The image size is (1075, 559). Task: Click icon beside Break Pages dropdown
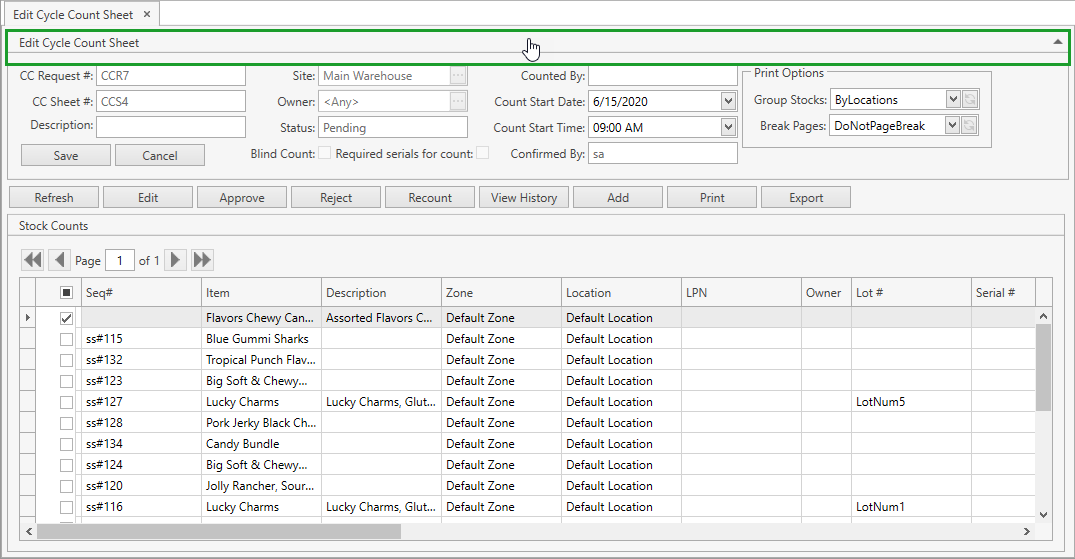coord(970,126)
